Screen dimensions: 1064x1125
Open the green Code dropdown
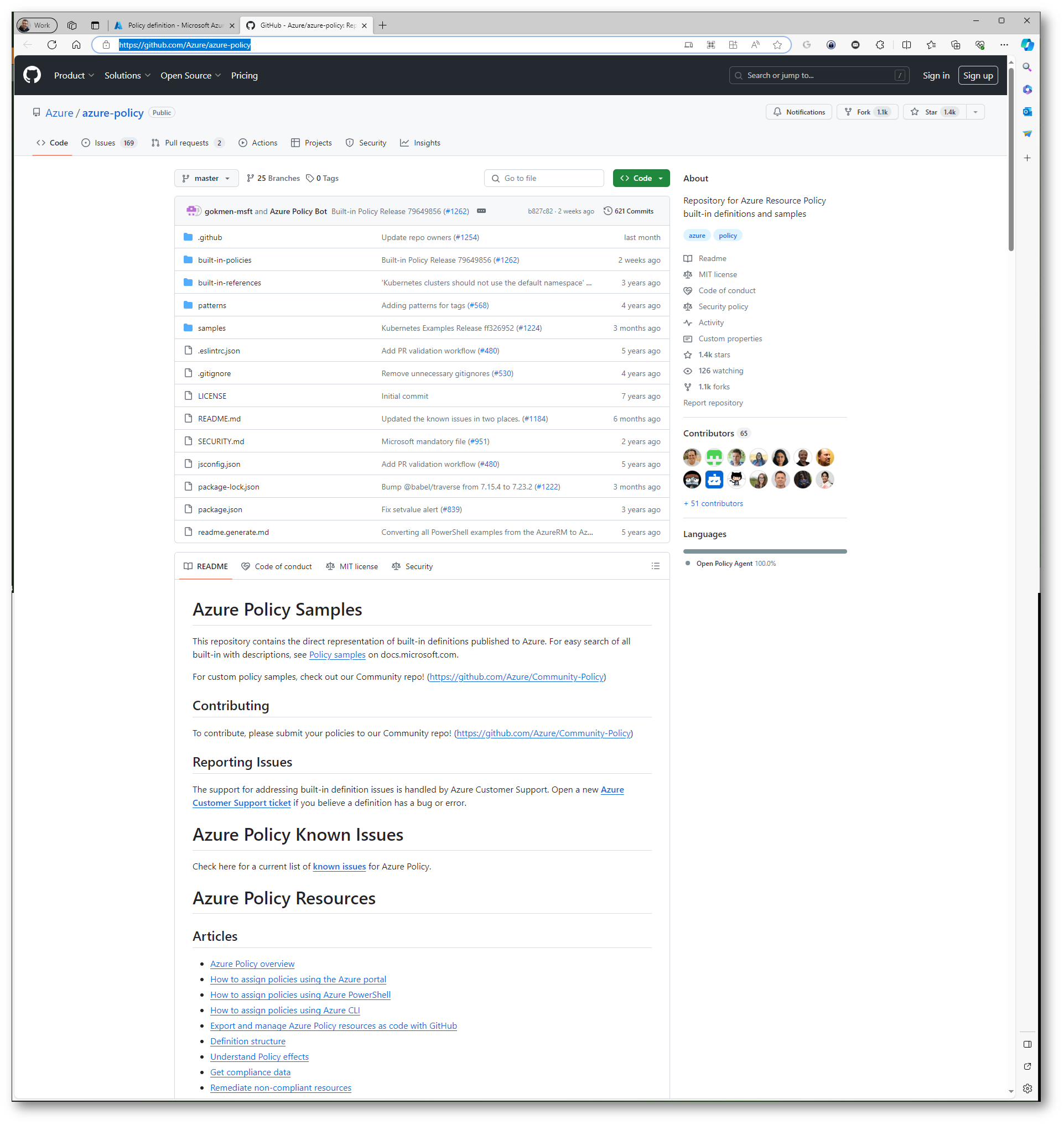tap(641, 178)
